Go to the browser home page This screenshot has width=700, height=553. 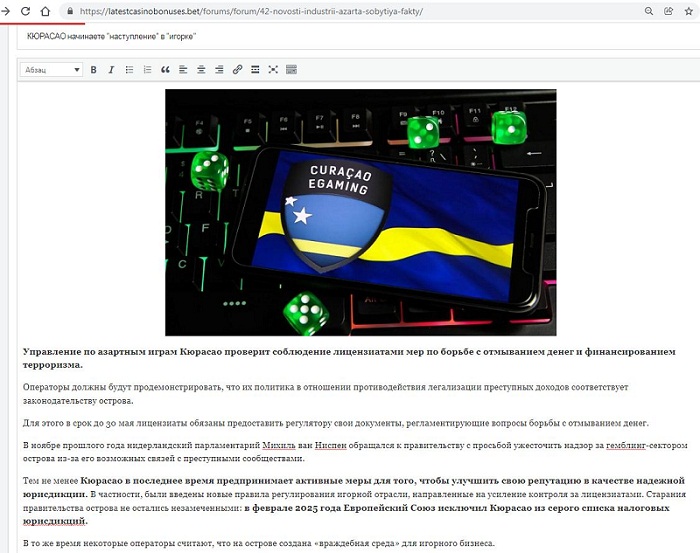(x=45, y=11)
